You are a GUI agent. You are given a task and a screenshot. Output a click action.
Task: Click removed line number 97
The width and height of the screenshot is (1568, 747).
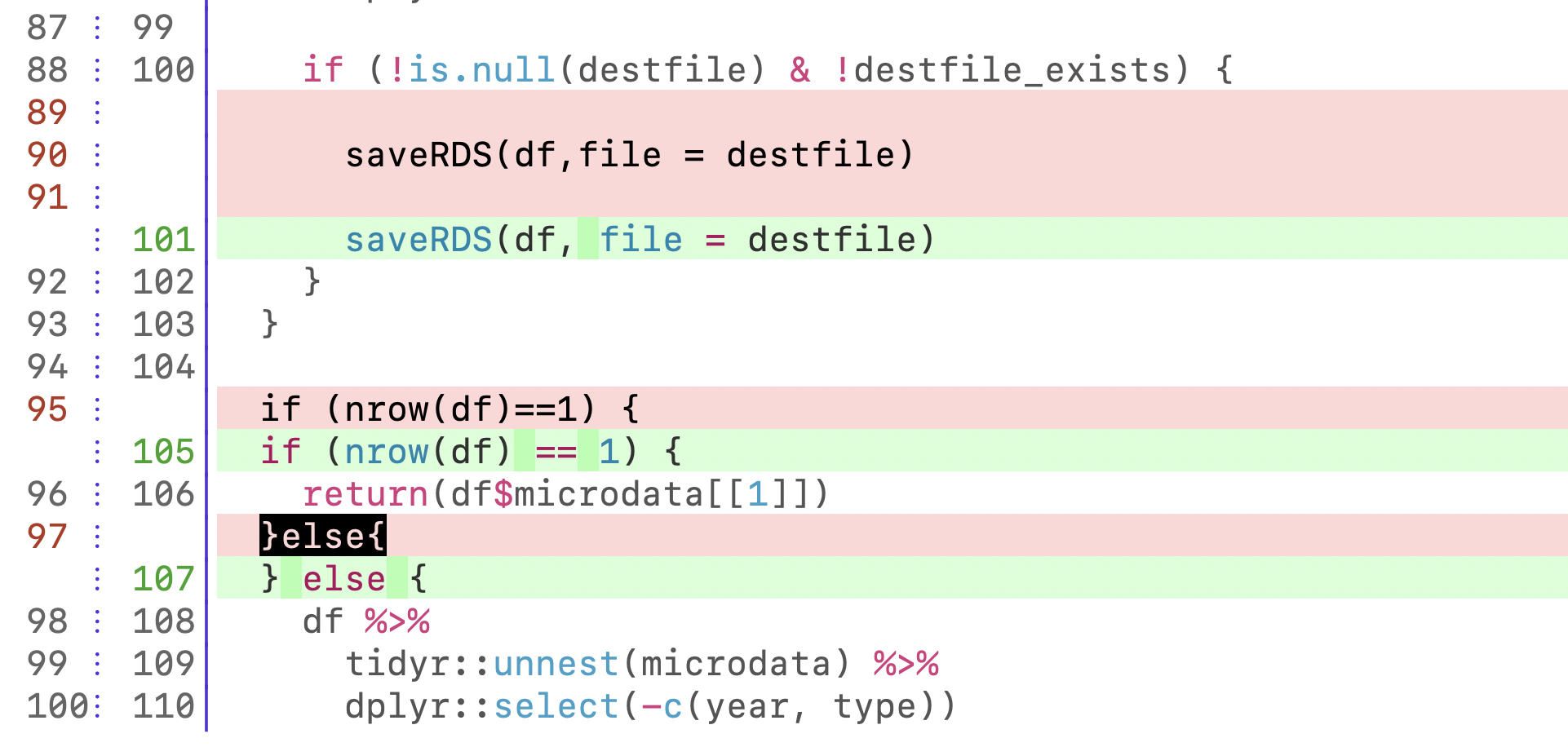pyautogui.click(x=47, y=537)
